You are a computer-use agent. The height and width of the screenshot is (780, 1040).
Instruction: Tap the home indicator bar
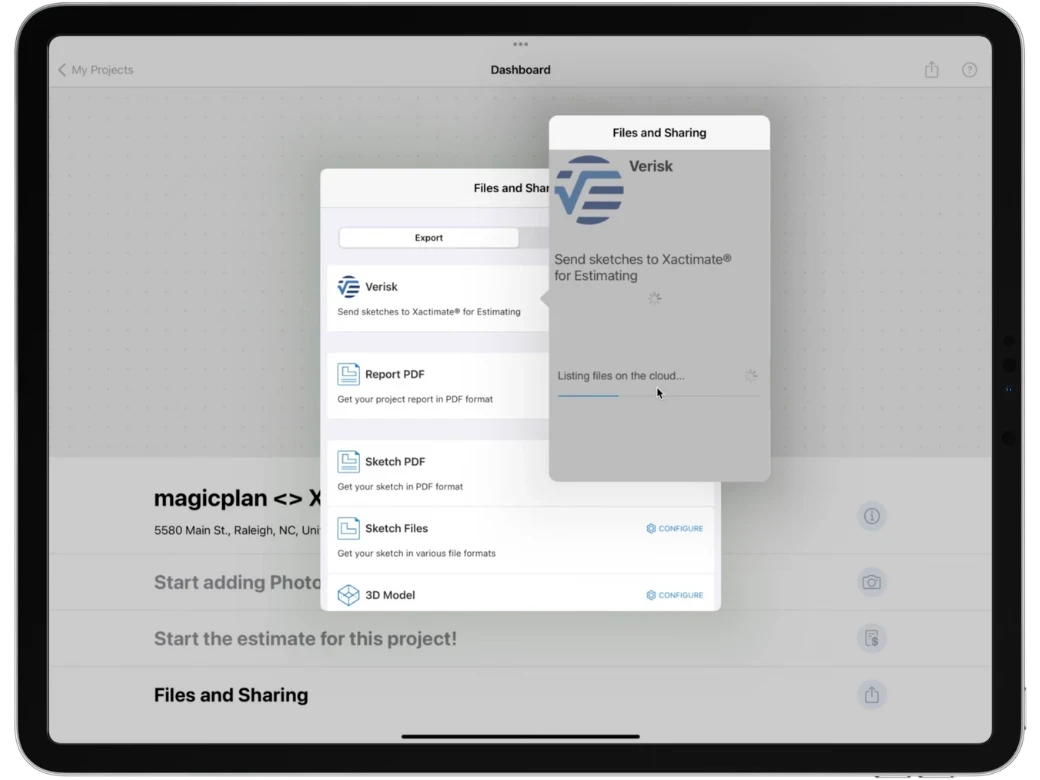tap(520, 736)
